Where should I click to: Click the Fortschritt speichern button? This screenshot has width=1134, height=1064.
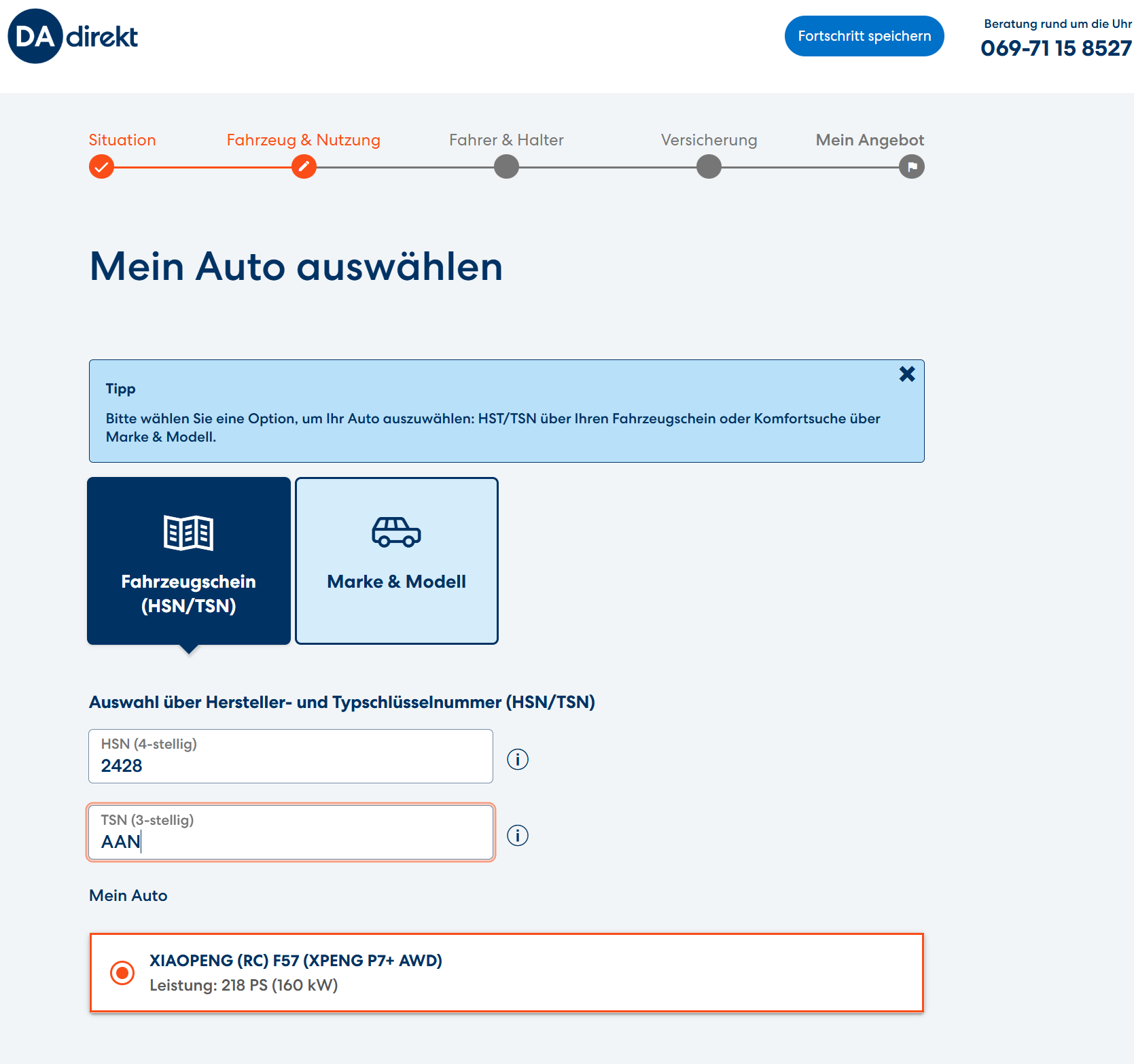864,36
